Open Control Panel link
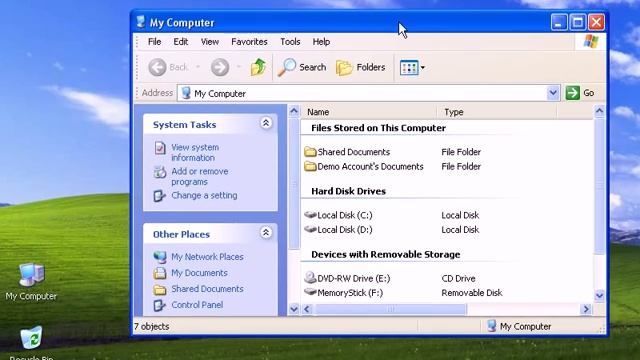 (x=197, y=304)
